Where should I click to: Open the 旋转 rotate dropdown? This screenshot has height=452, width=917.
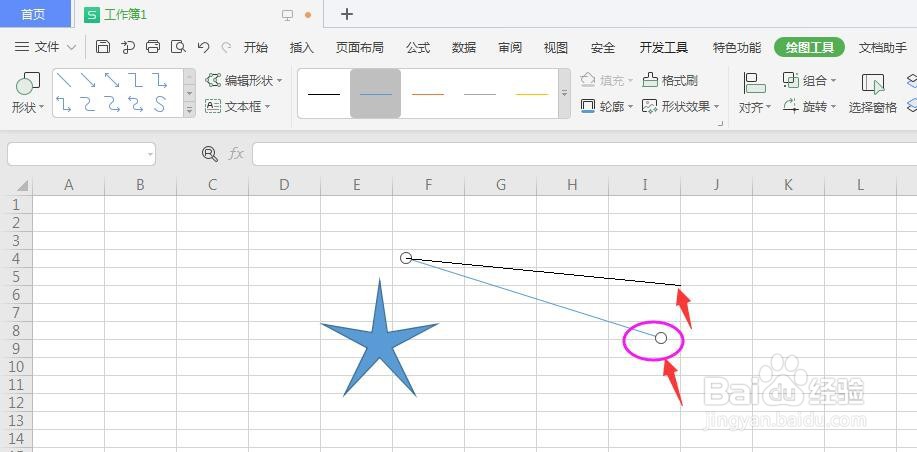pos(833,107)
